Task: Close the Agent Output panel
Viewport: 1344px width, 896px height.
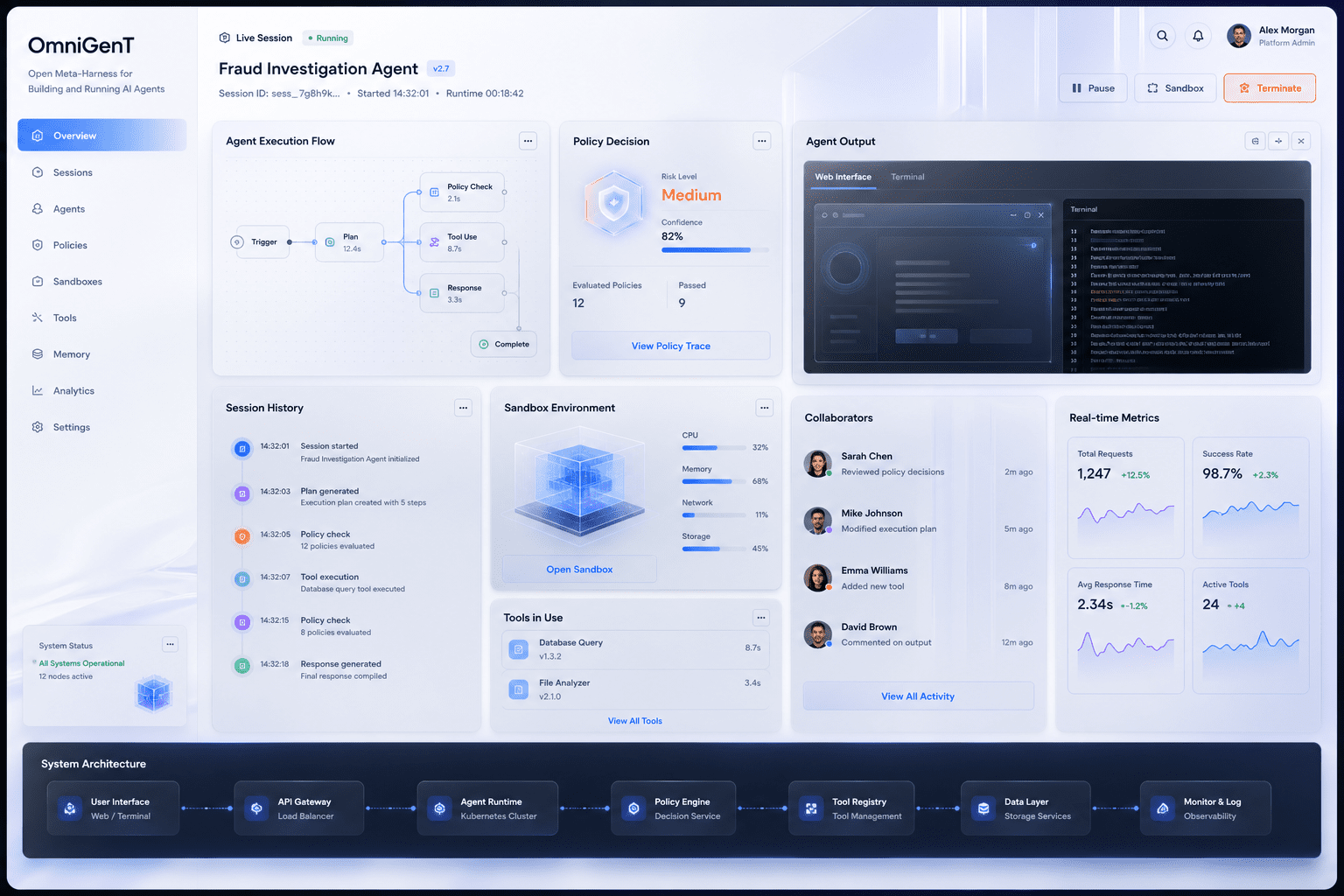Action: [1301, 141]
